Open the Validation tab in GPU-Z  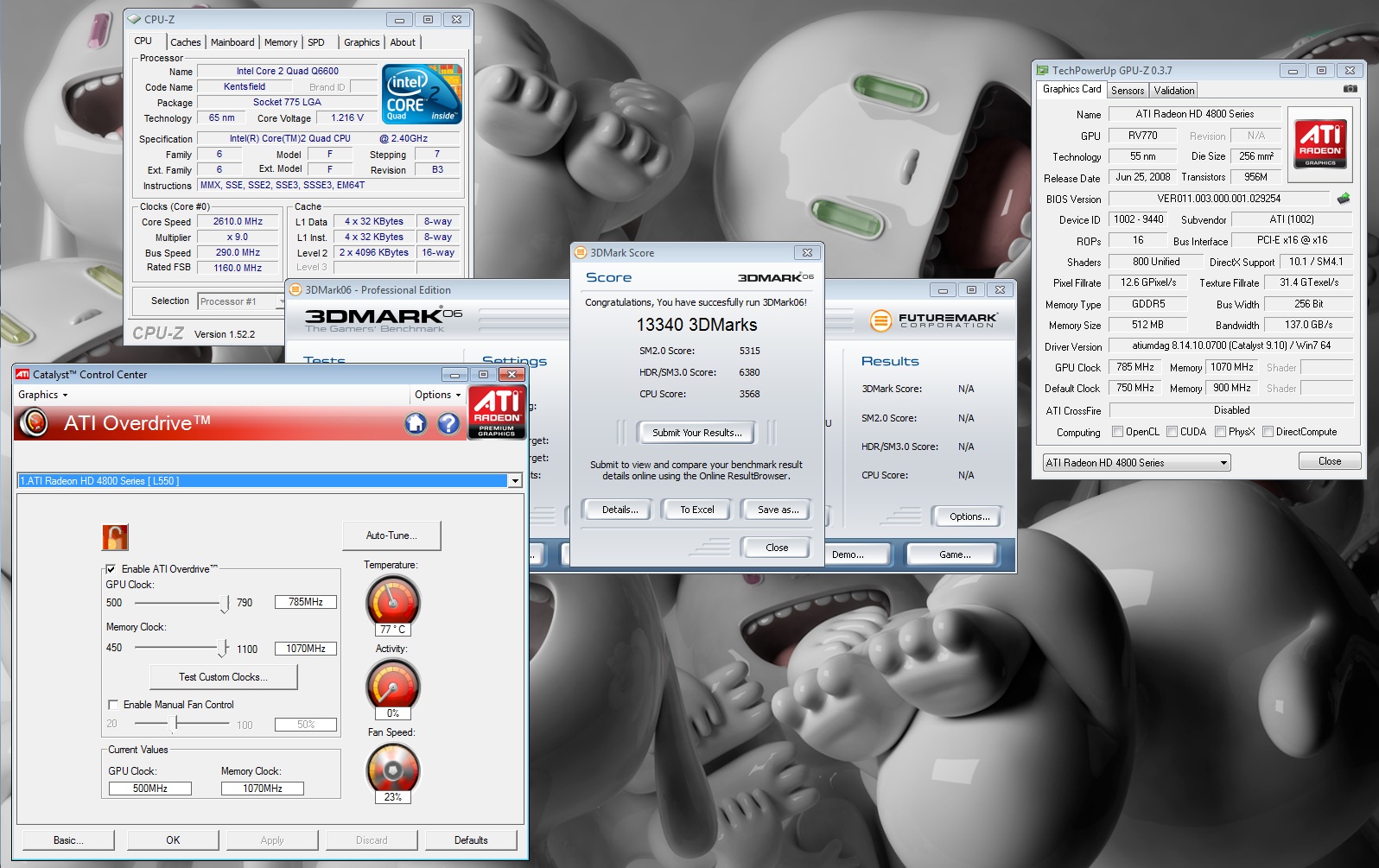point(1174,91)
